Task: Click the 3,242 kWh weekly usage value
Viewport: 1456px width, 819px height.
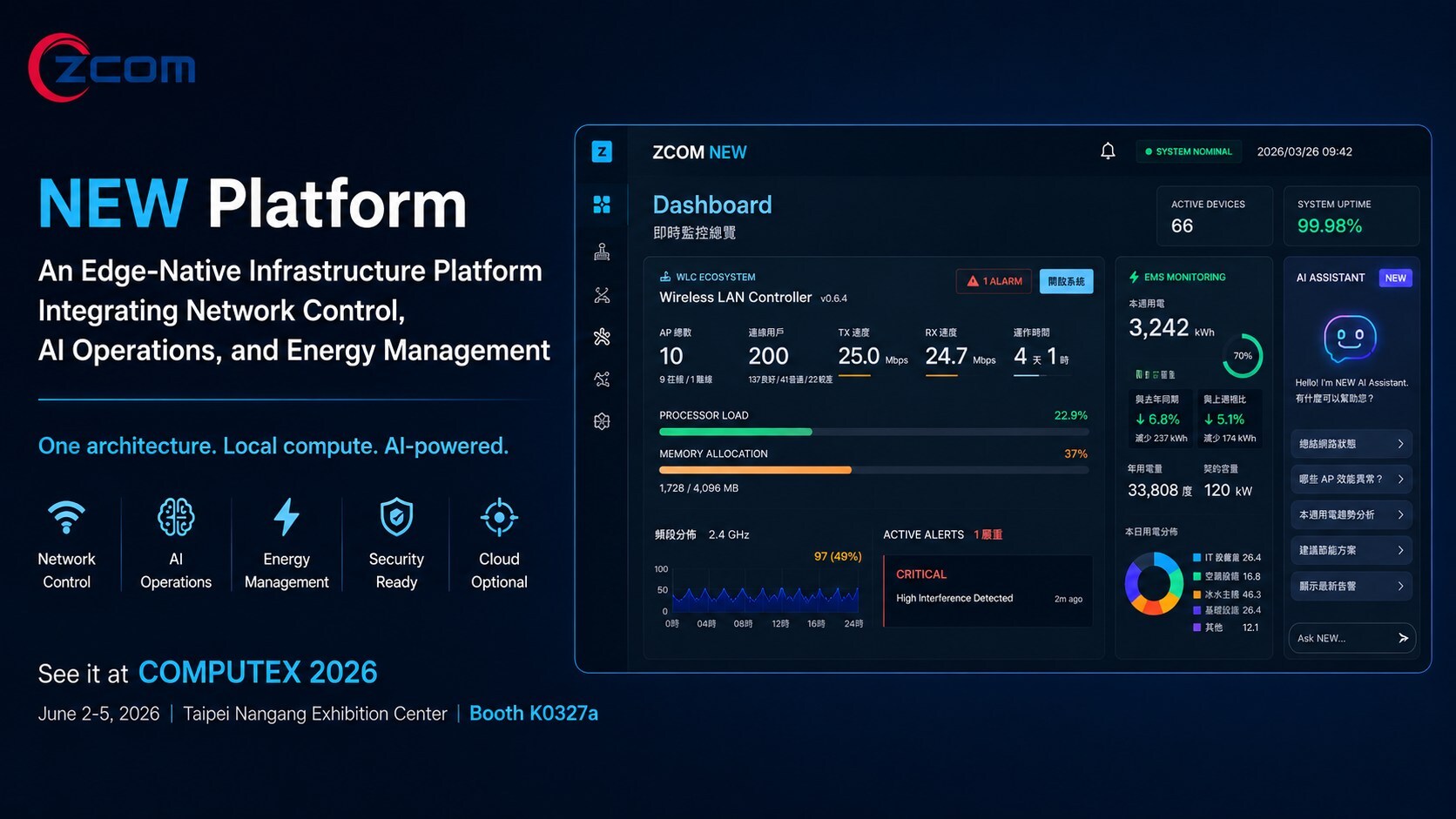Action: (1171, 328)
